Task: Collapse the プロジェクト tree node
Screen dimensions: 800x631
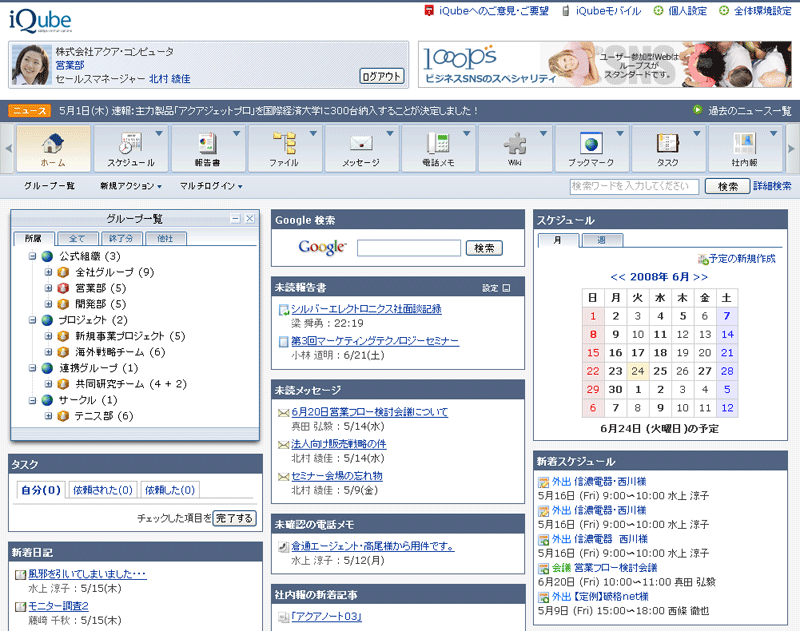Action: click(32, 320)
